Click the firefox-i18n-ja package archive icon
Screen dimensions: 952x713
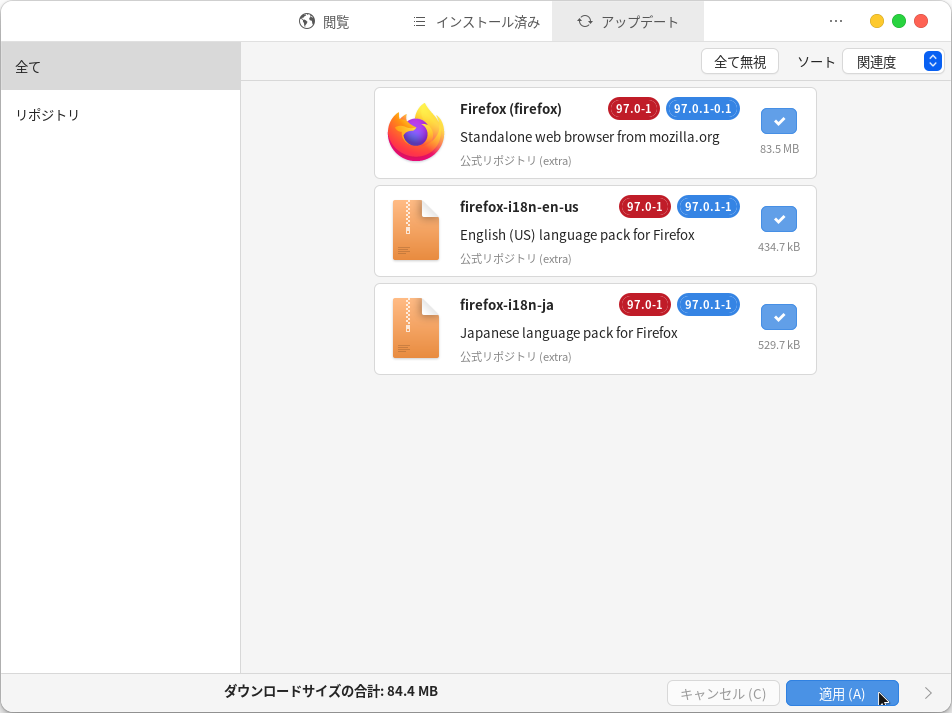click(416, 329)
